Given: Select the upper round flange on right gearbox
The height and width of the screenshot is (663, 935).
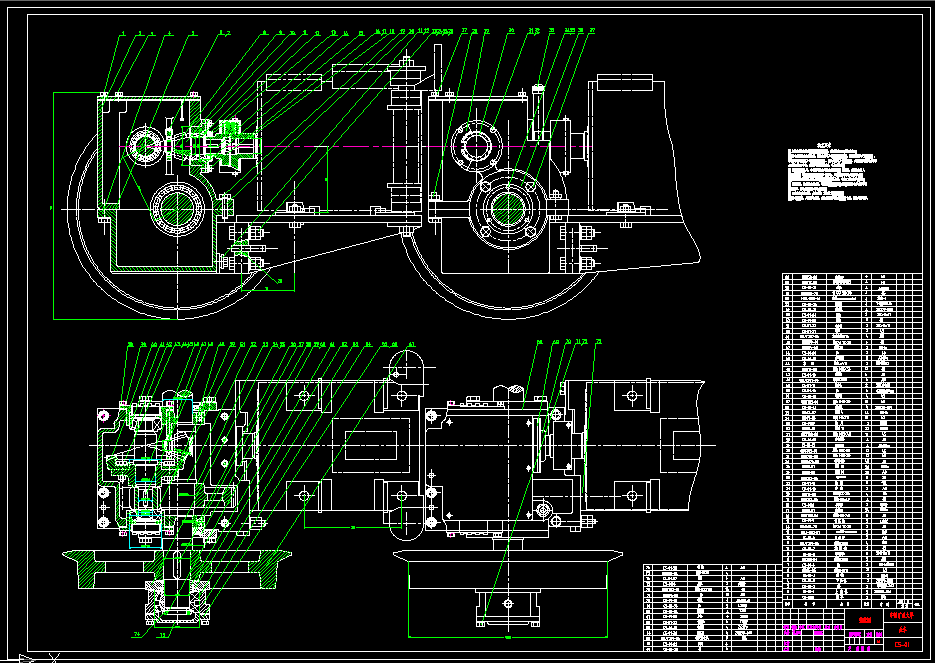Looking at the screenshot, I should coord(474,147).
